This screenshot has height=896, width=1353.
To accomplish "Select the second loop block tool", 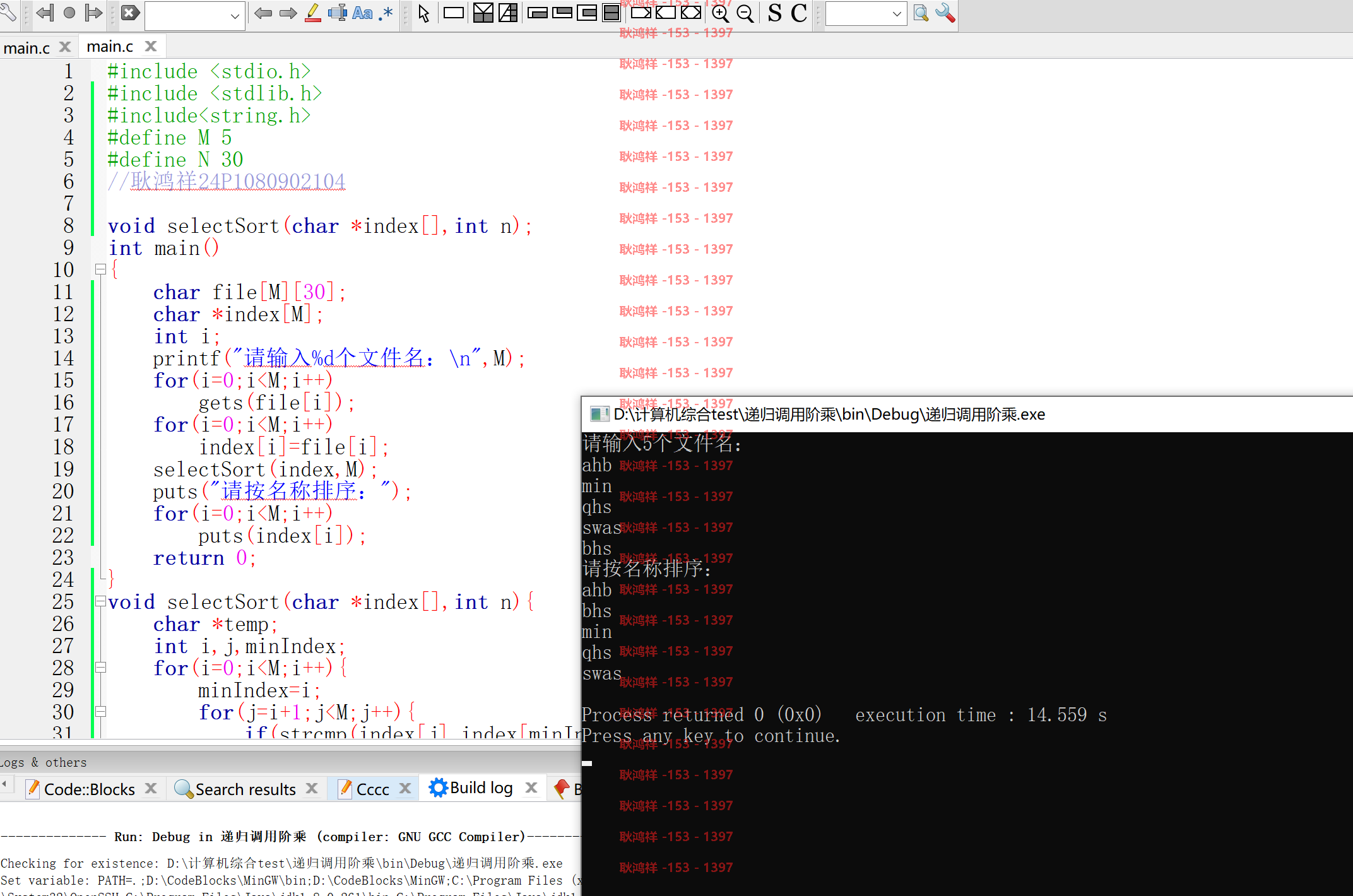I will tap(562, 13).
